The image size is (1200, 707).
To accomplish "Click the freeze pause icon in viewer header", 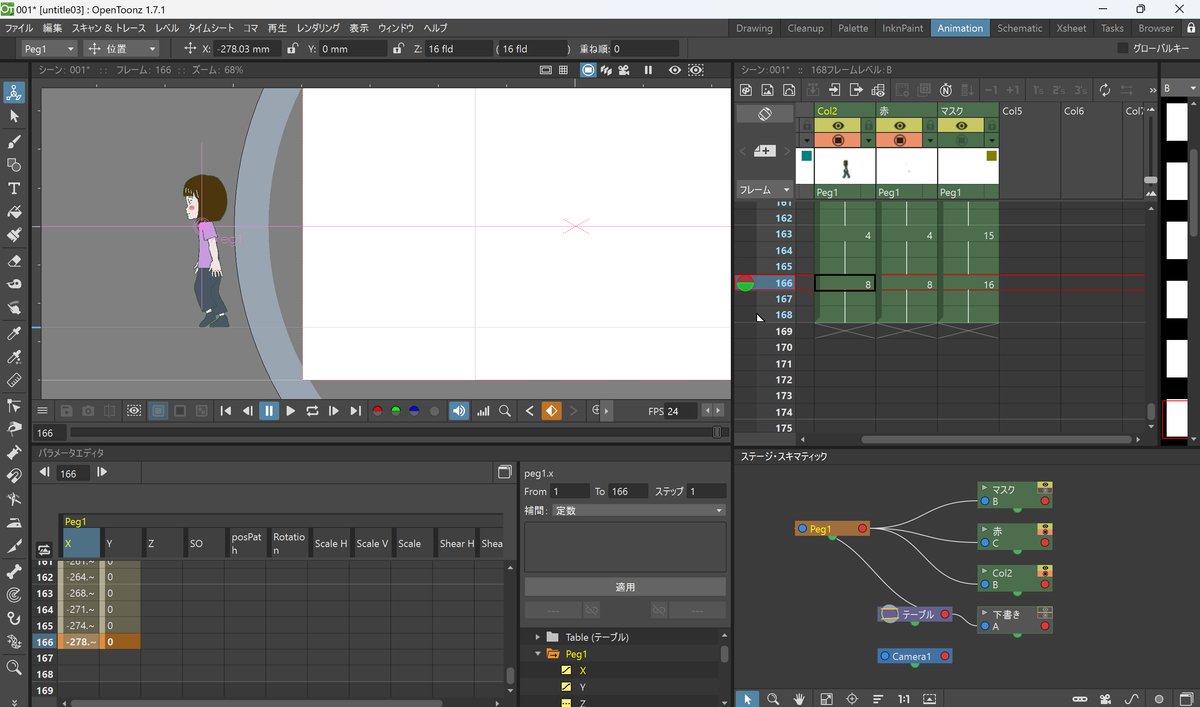I will tap(648, 70).
